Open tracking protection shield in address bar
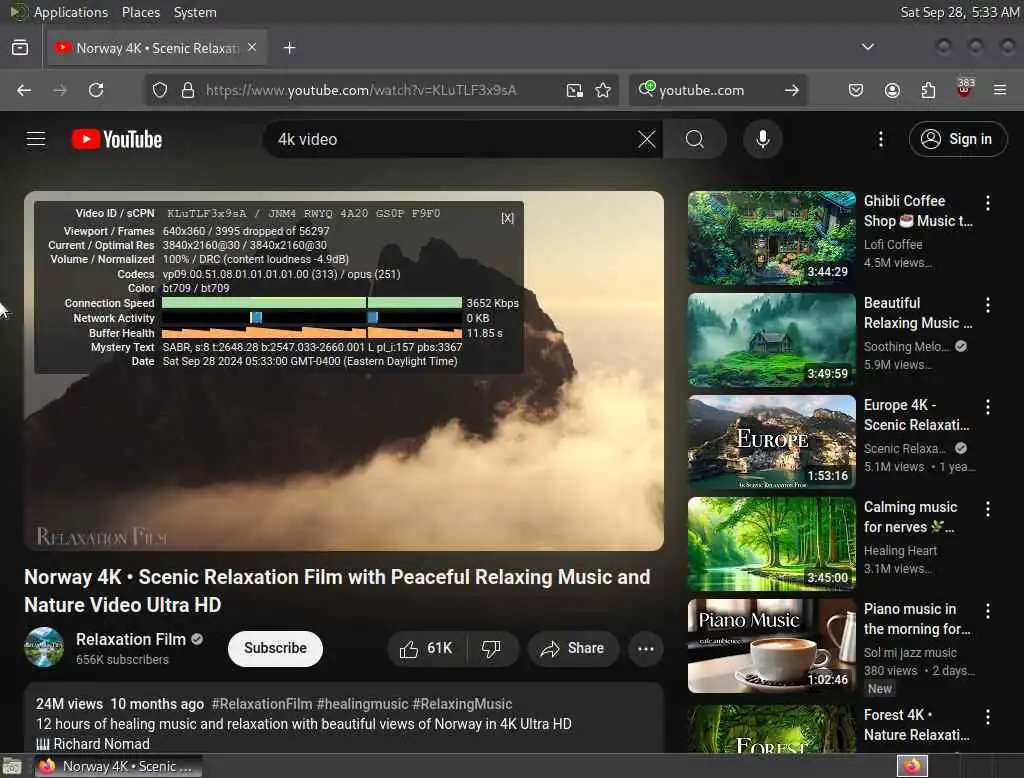This screenshot has width=1024, height=778. 160,90
